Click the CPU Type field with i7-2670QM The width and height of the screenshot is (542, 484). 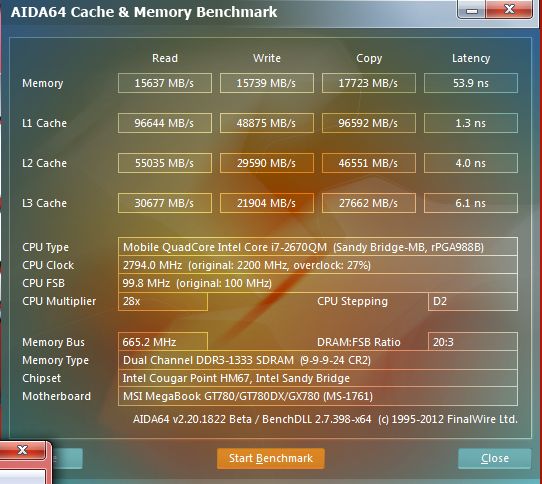318,247
